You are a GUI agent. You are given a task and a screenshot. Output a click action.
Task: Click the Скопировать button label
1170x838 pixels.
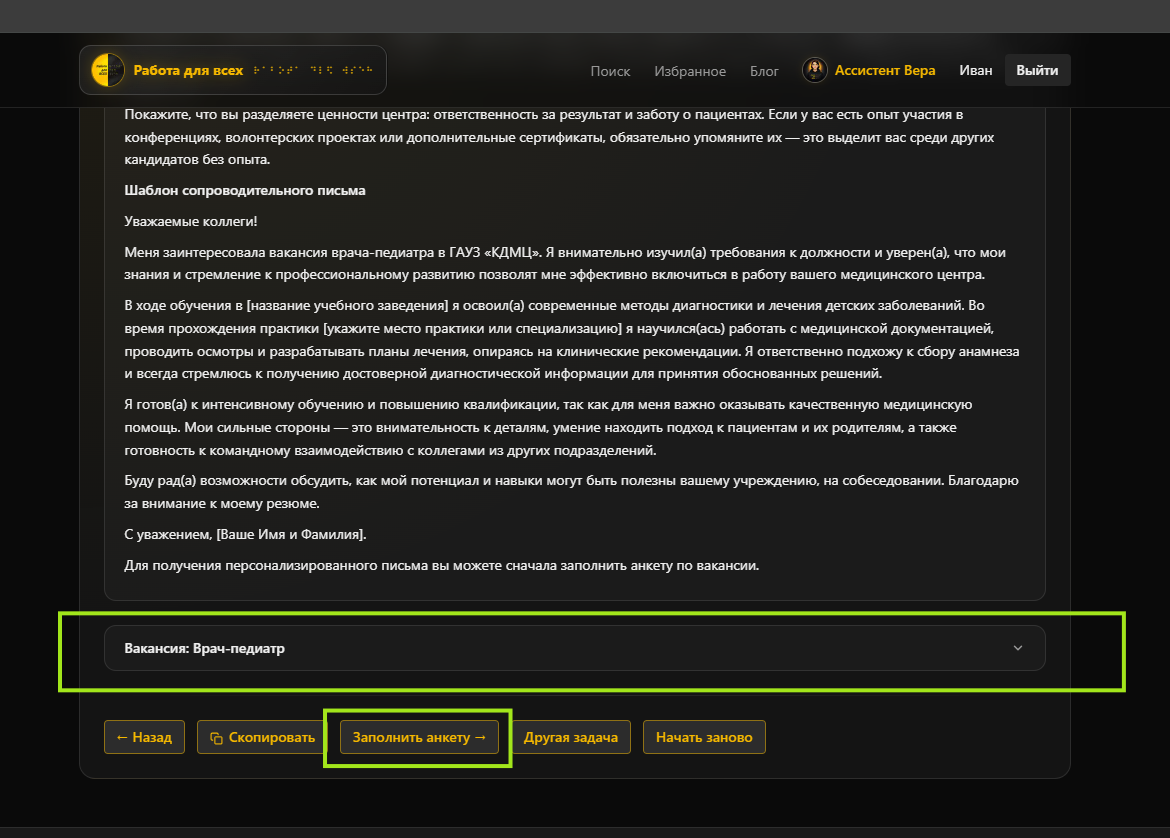click(x=272, y=737)
